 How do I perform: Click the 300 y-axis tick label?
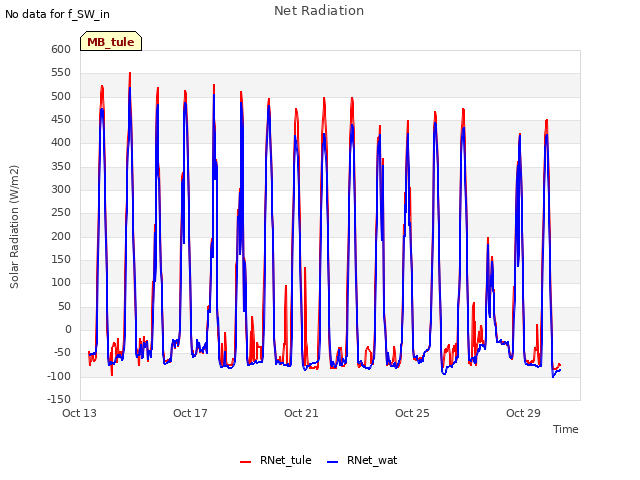point(61,189)
